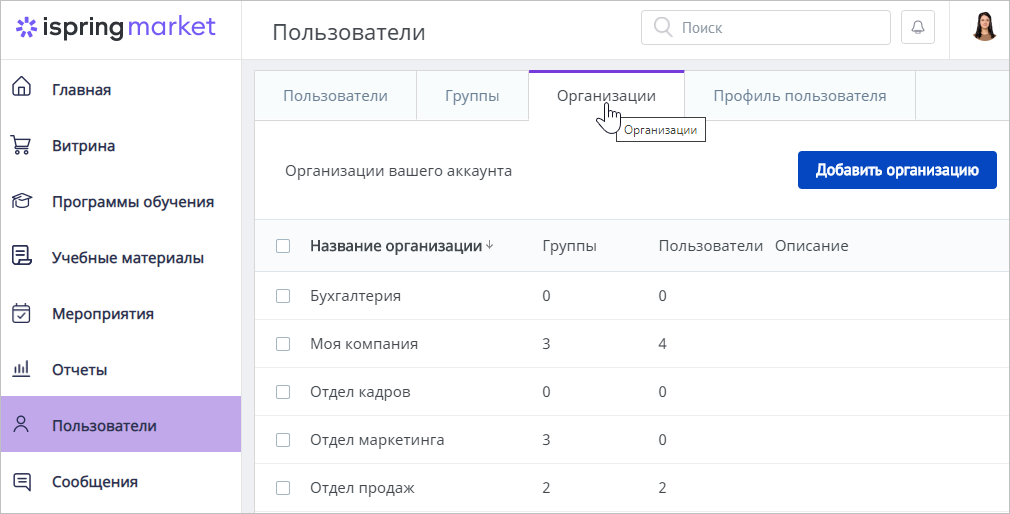The width and height of the screenshot is (1010, 514).
Task: Focus the Поиск search field
Action: tap(765, 27)
